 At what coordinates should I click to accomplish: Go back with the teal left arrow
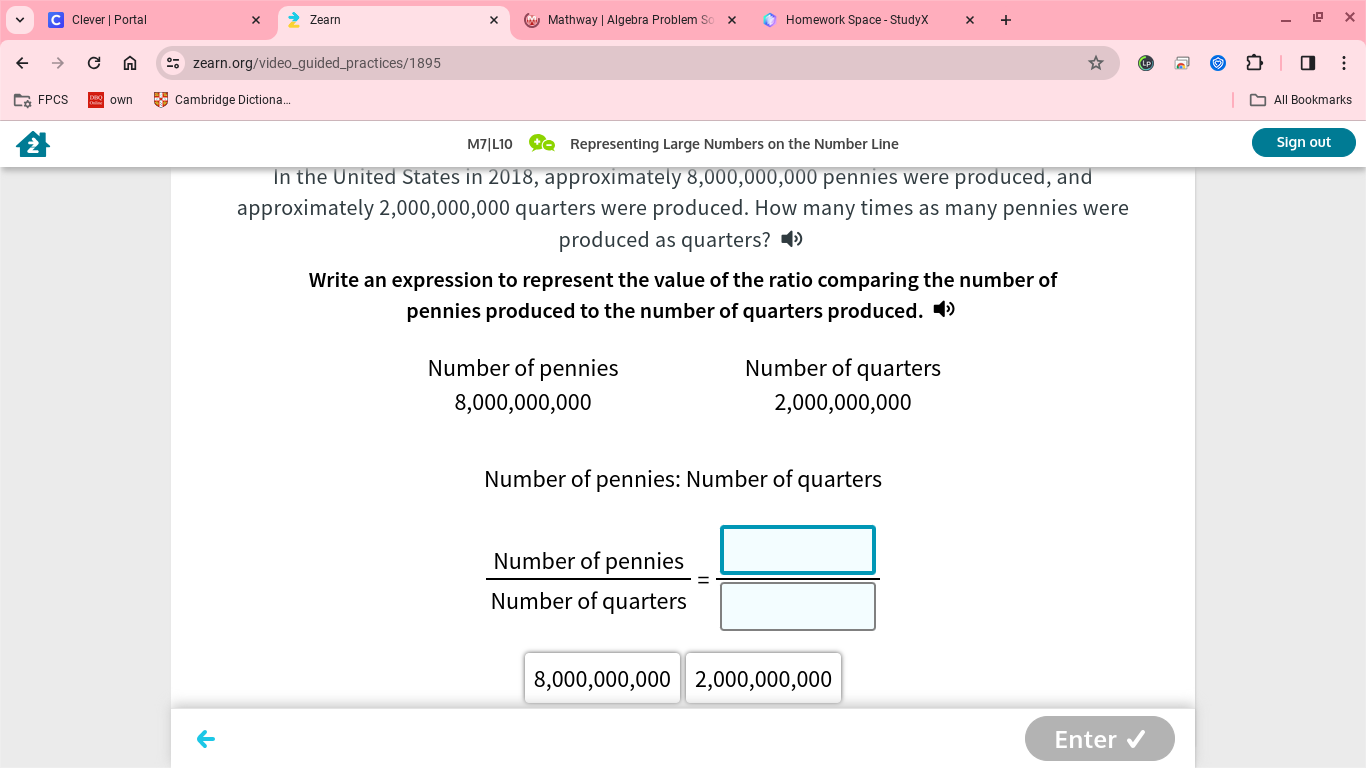(206, 739)
